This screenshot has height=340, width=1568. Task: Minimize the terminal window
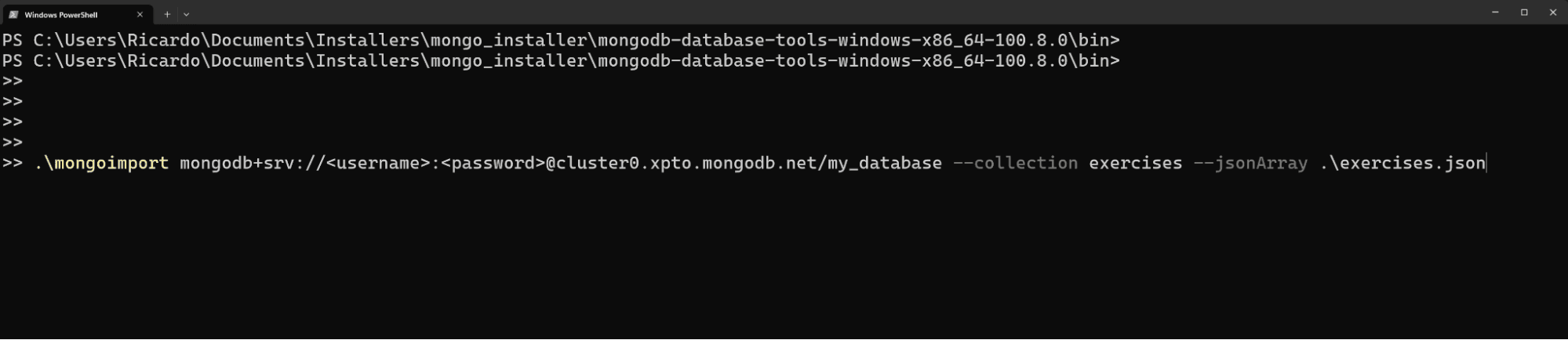tap(1495, 13)
